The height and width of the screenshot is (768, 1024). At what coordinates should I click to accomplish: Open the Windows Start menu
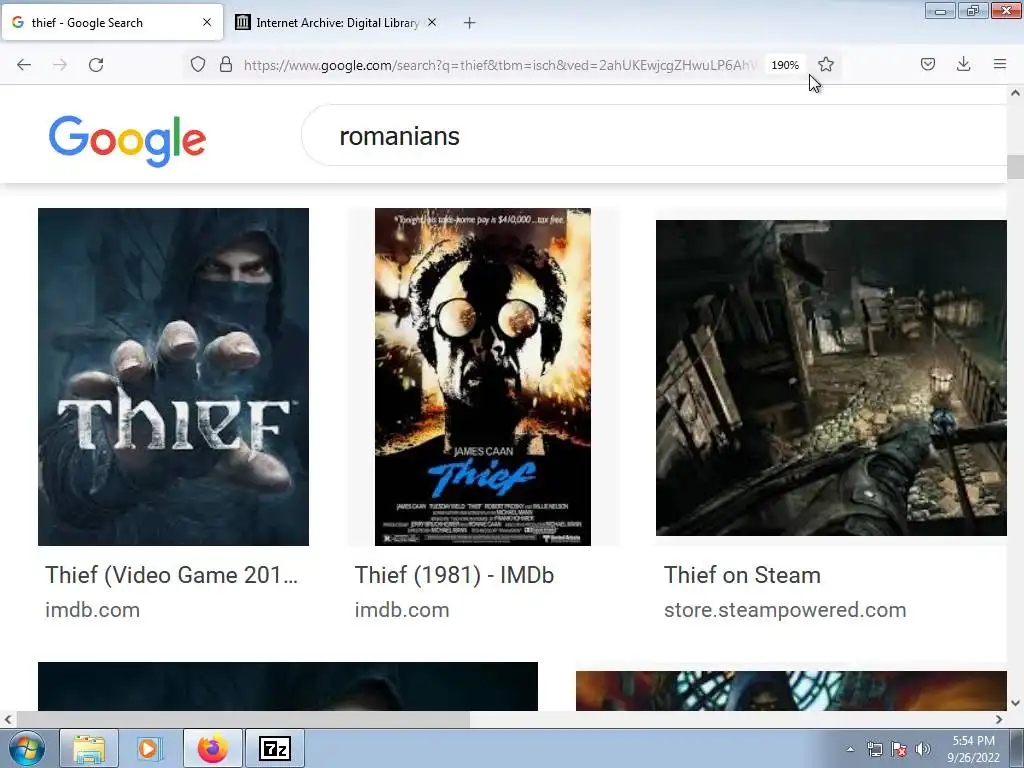click(27, 748)
